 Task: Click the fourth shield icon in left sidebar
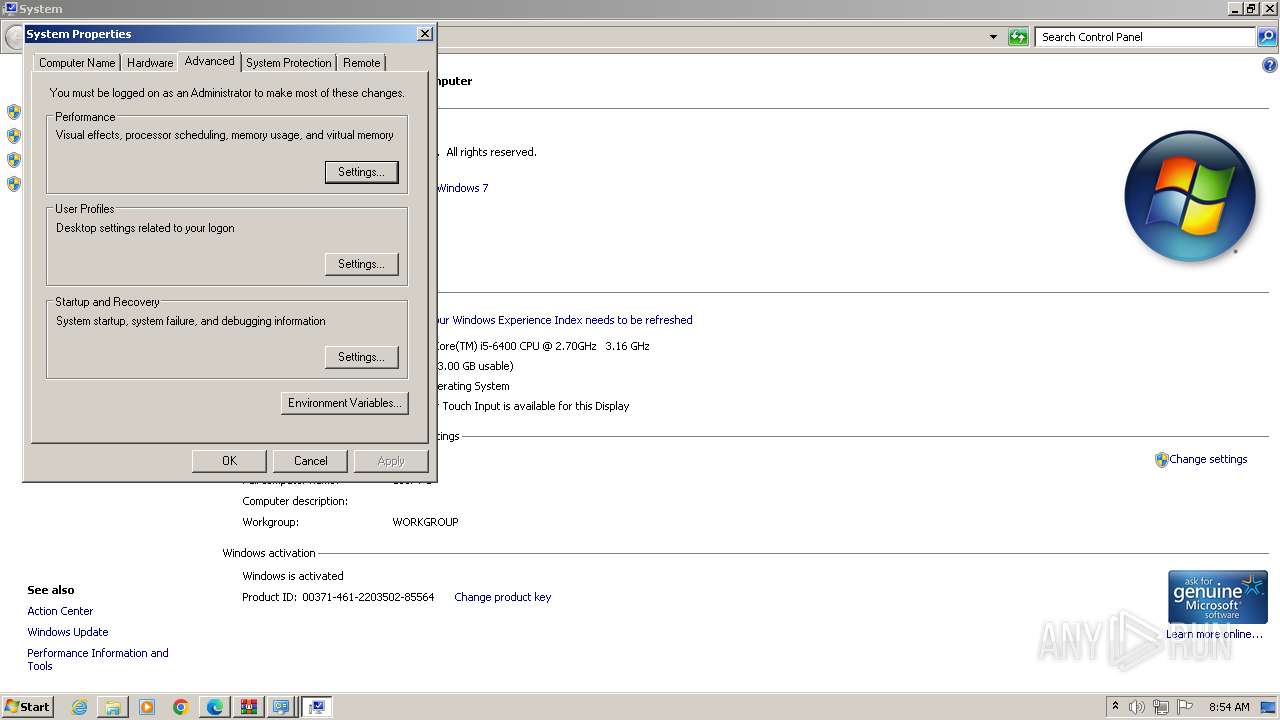(14, 184)
